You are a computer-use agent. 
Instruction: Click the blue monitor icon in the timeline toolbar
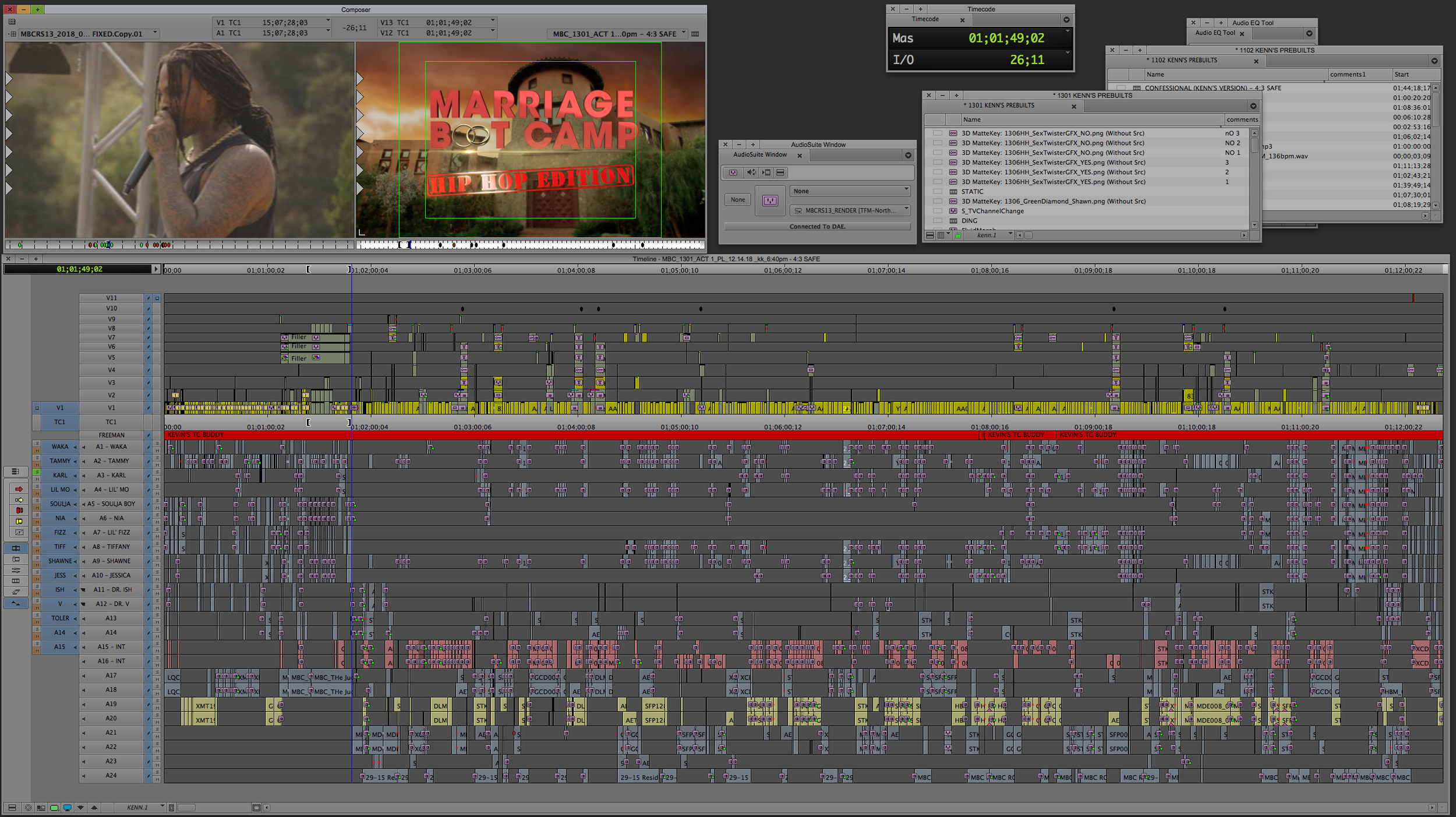68,808
